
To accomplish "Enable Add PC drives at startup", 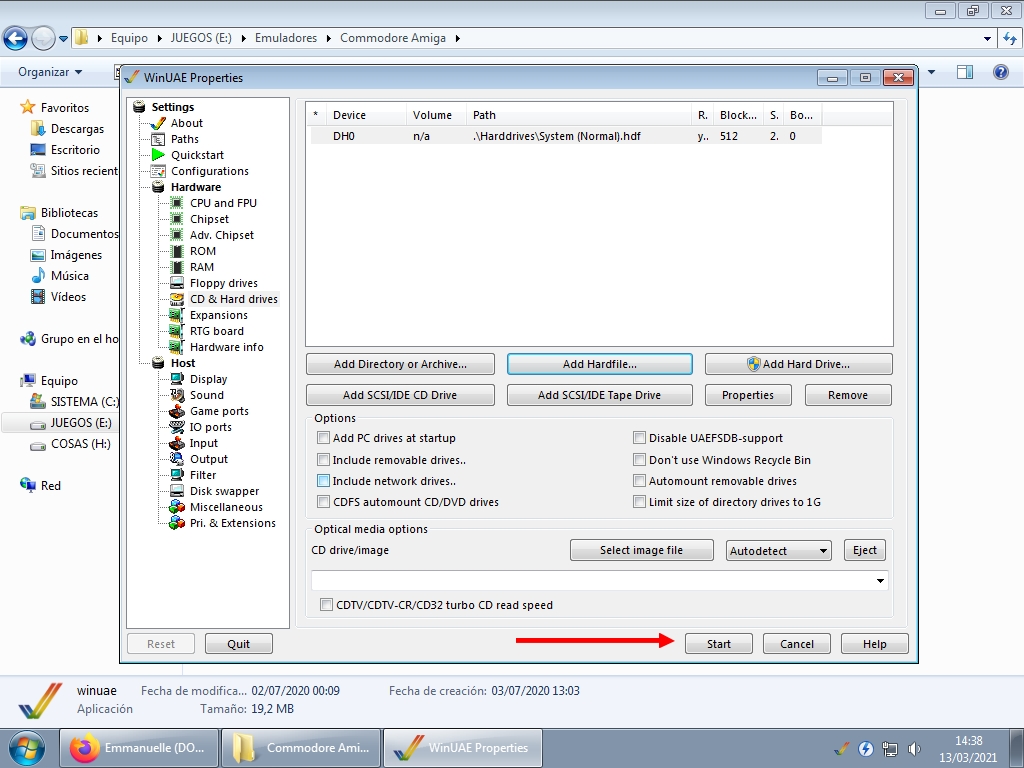I will tap(323, 438).
